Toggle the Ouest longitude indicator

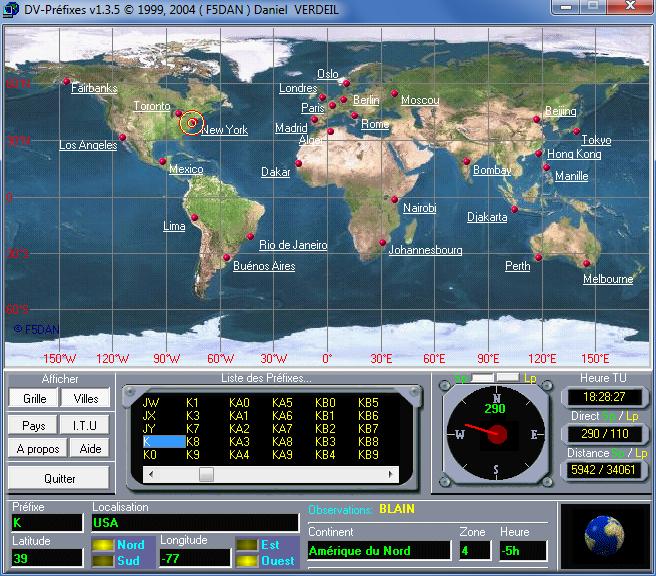click(247, 560)
